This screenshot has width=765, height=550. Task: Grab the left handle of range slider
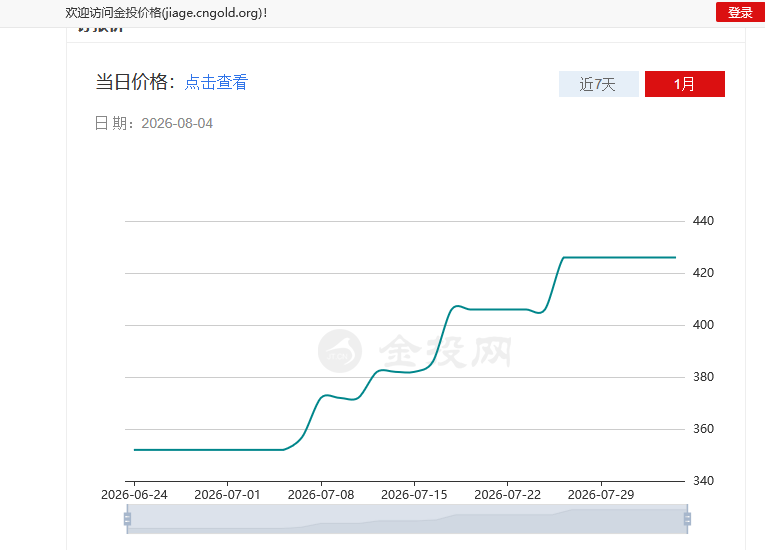[127, 519]
